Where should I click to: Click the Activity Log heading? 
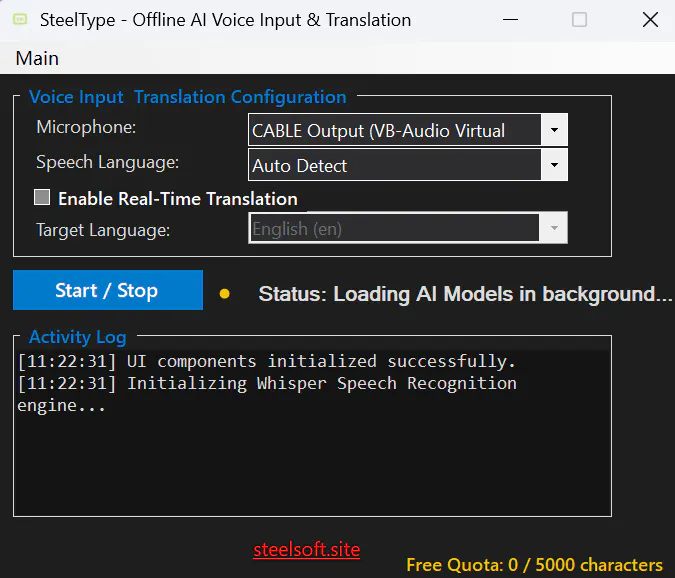coord(77,337)
